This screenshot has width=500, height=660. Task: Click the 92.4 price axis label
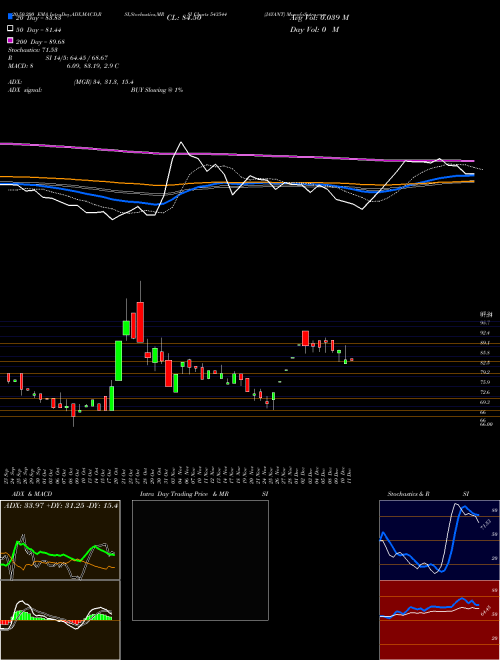point(484,333)
